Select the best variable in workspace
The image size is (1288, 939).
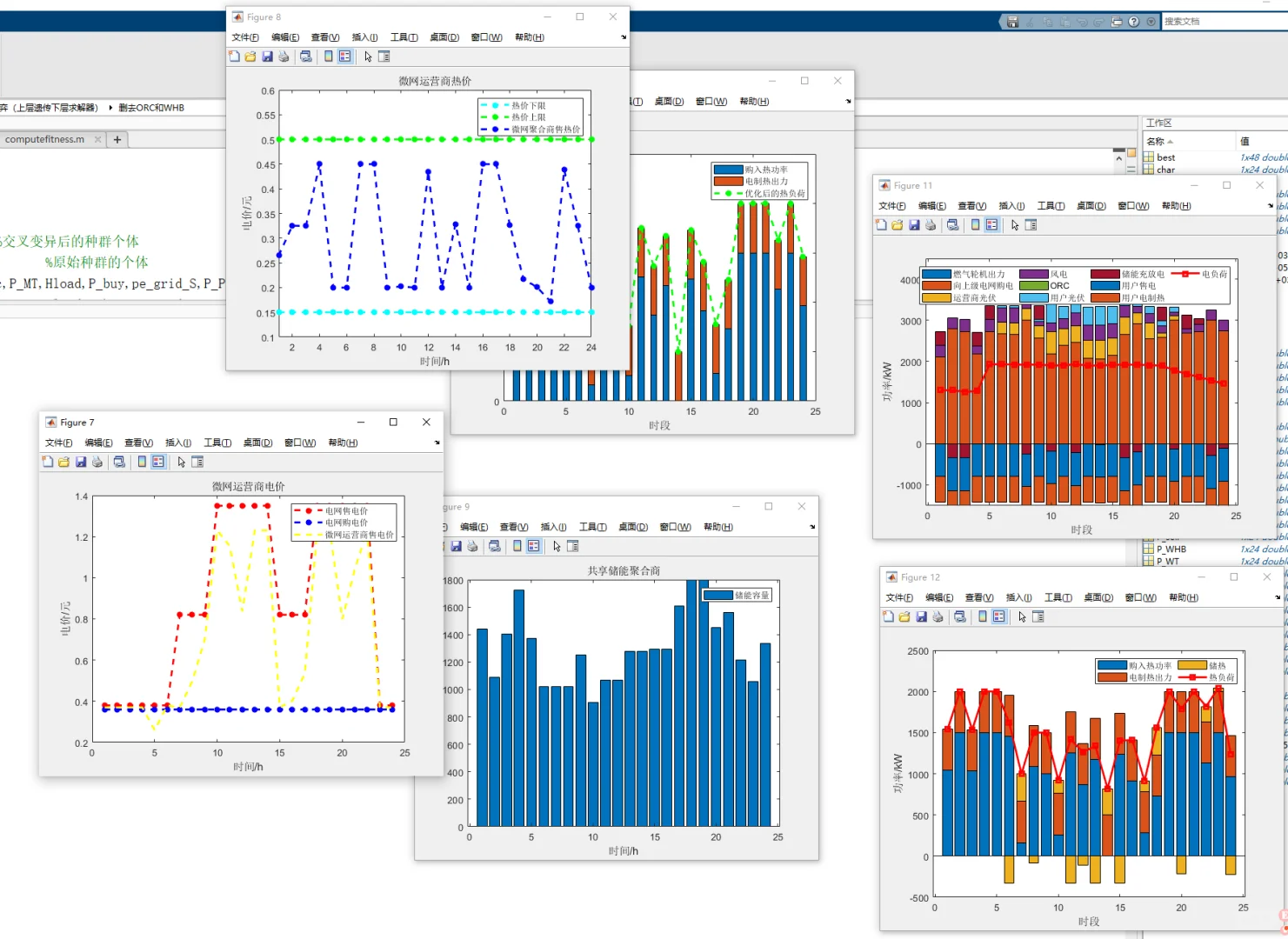click(1165, 157)
